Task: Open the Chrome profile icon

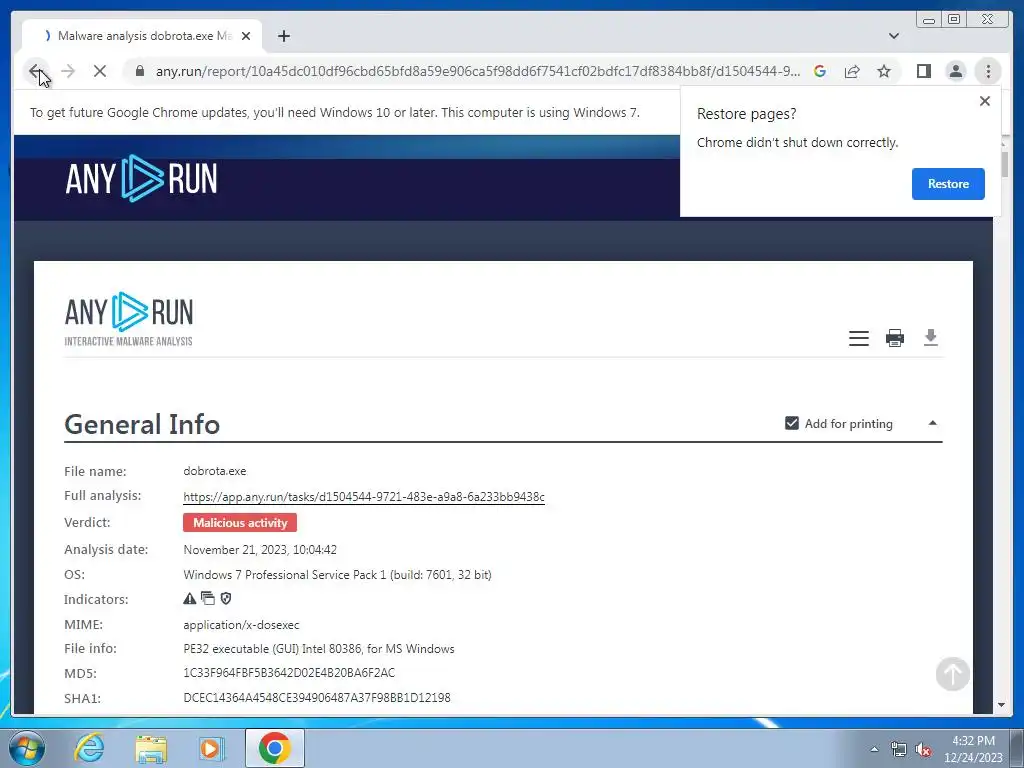Action: [955, 71]
